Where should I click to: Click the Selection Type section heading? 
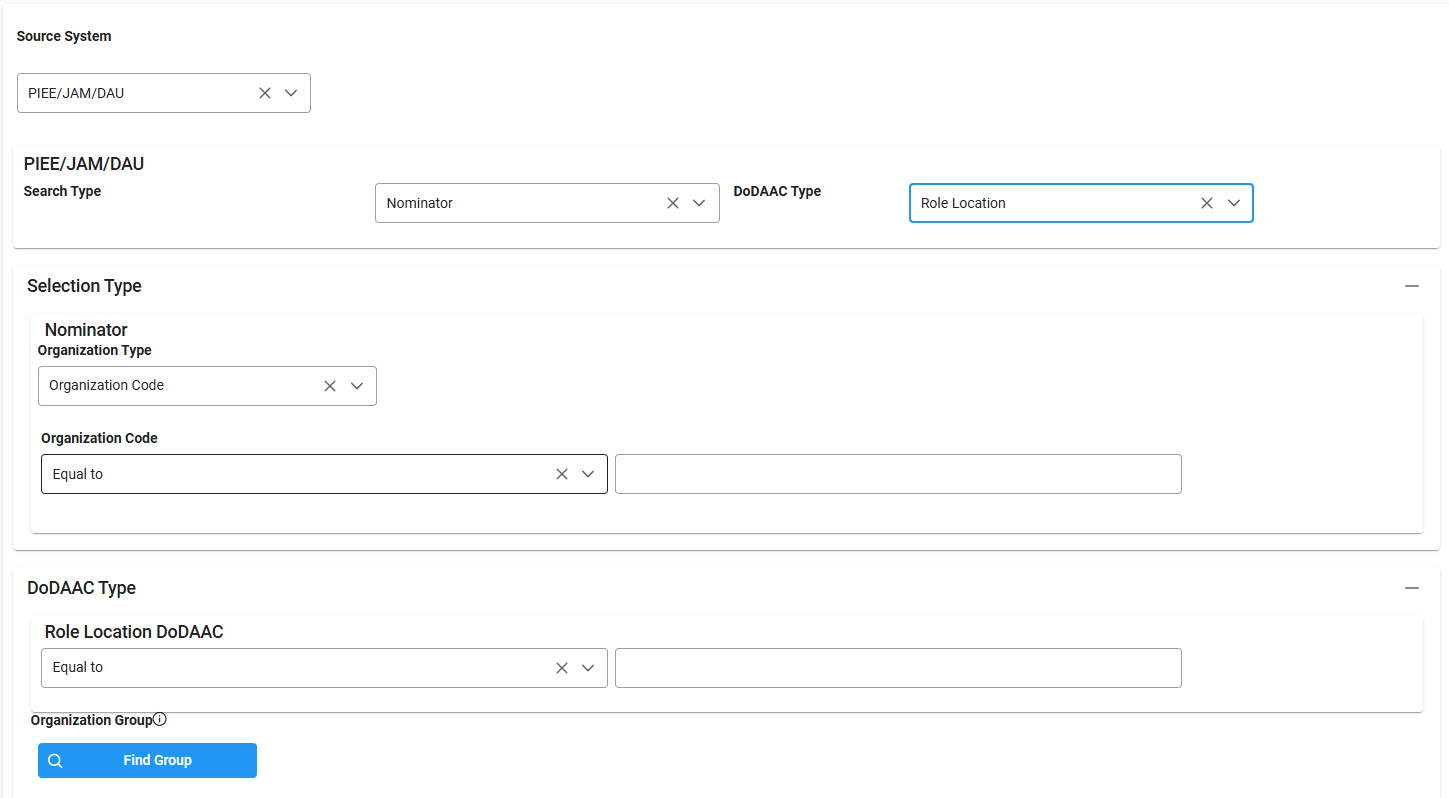(x=84, y=286)
